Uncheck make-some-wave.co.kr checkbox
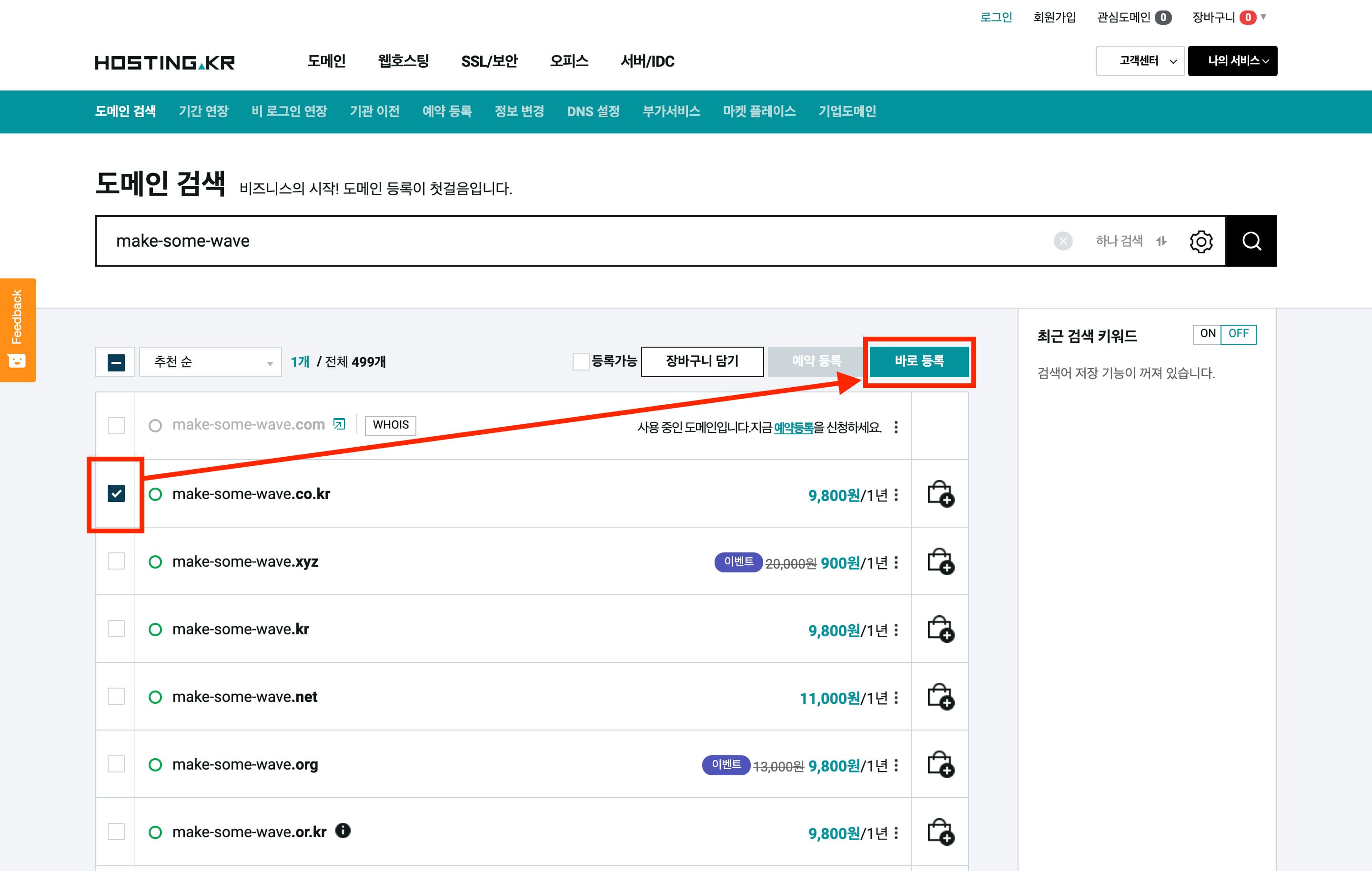This screenshot has width=1372, height=871. (116, 493)
